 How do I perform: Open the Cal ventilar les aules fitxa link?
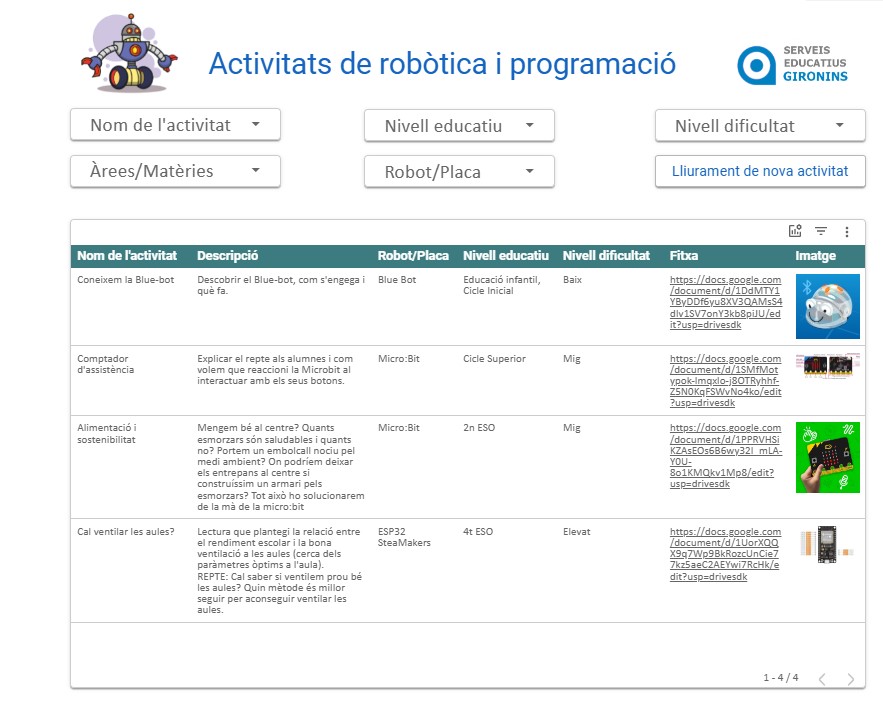[x=725, y=552]
